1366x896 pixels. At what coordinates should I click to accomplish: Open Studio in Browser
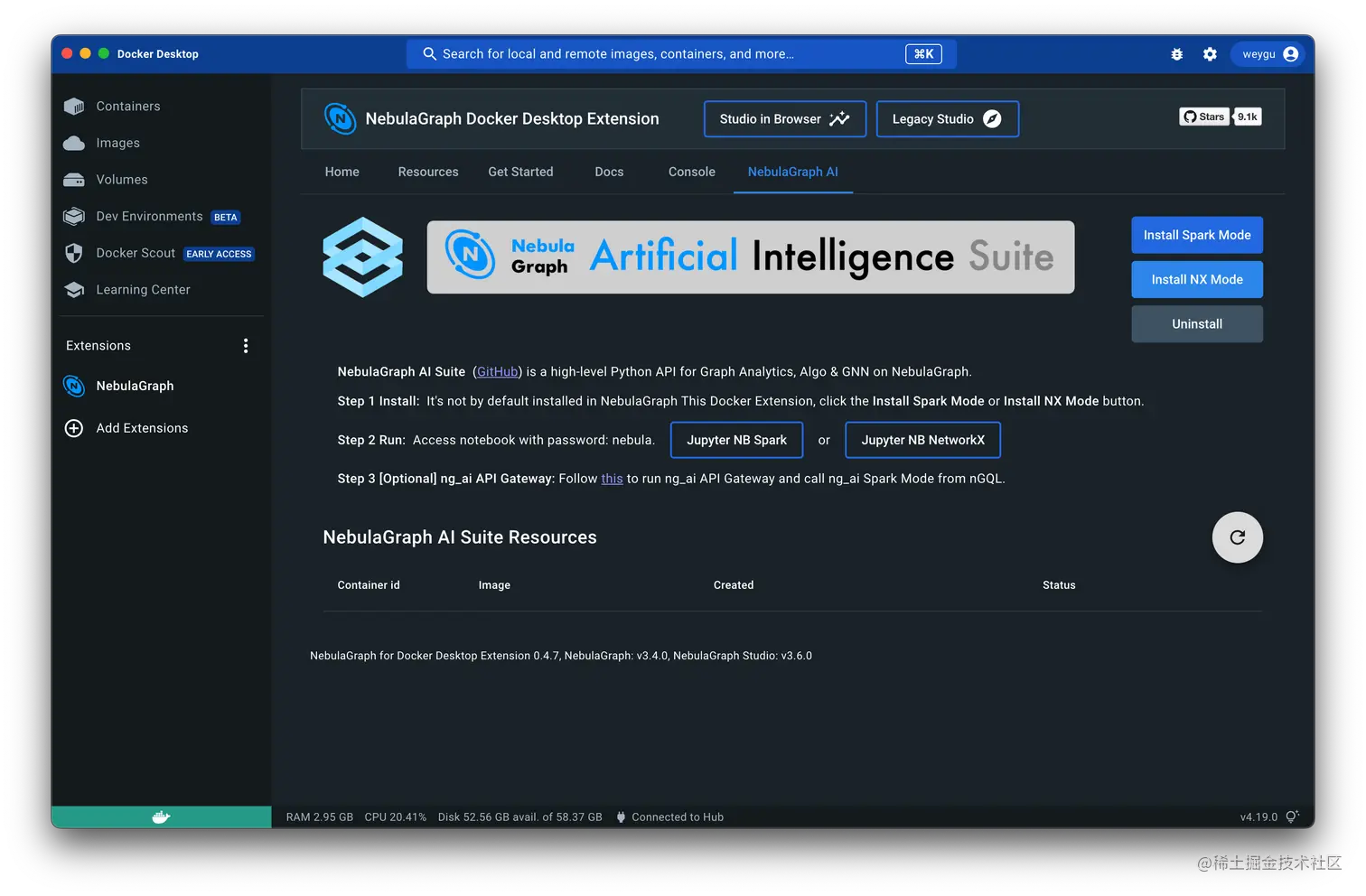(785, 119)
